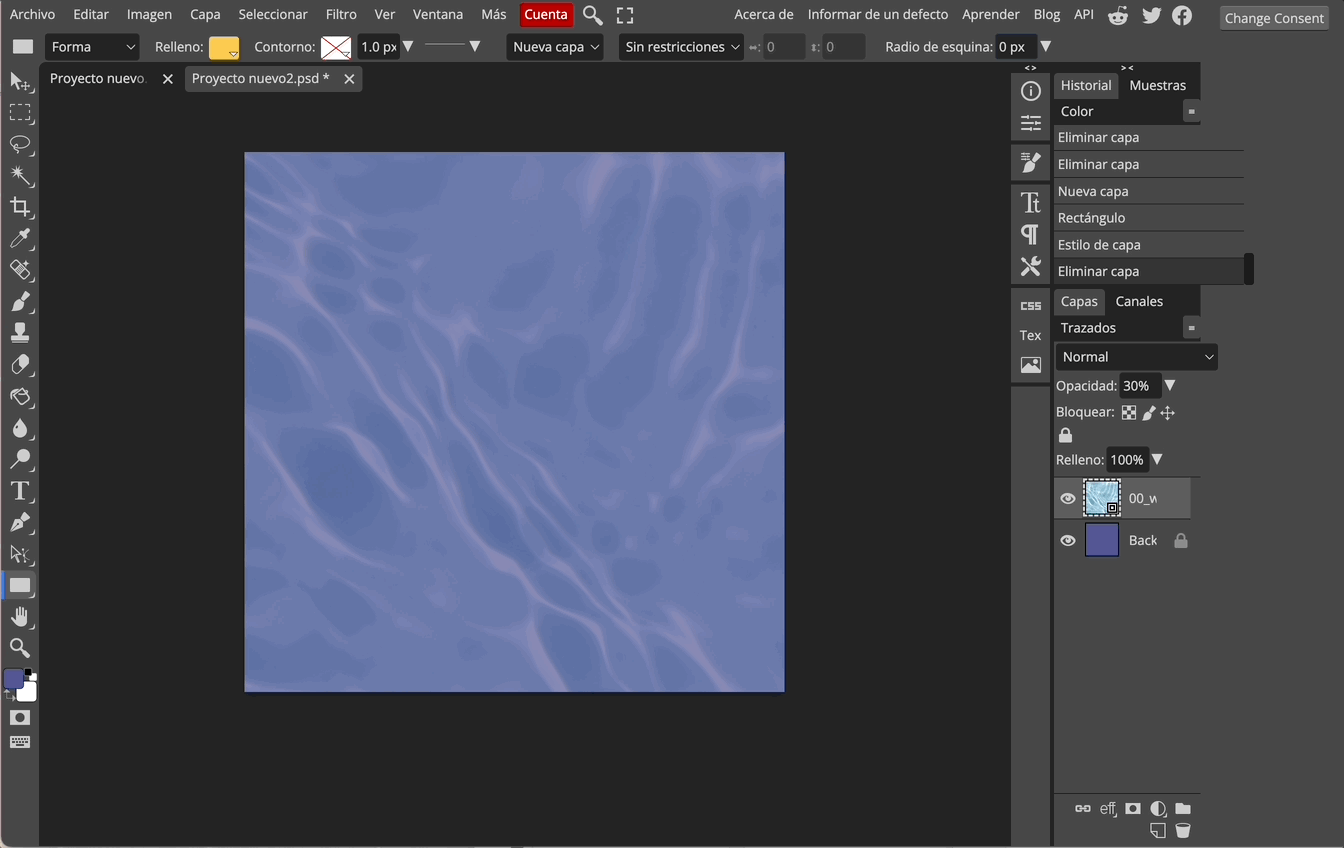The height and width of the screenshot is (848, 1344).
Task: Select the Type text tool
Action: click(20, 490)
